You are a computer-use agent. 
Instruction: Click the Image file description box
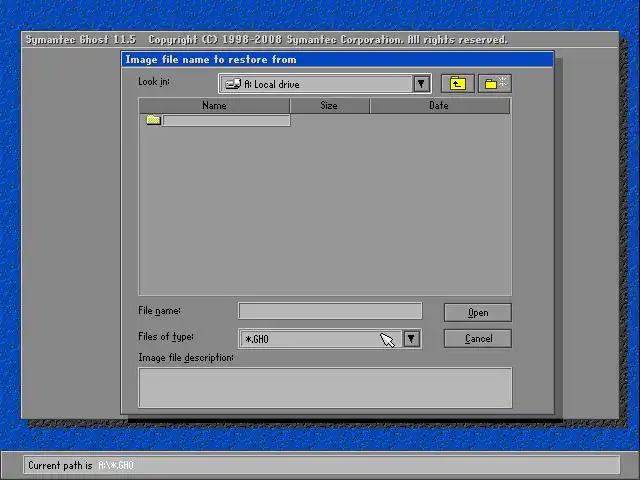[325, 388]
